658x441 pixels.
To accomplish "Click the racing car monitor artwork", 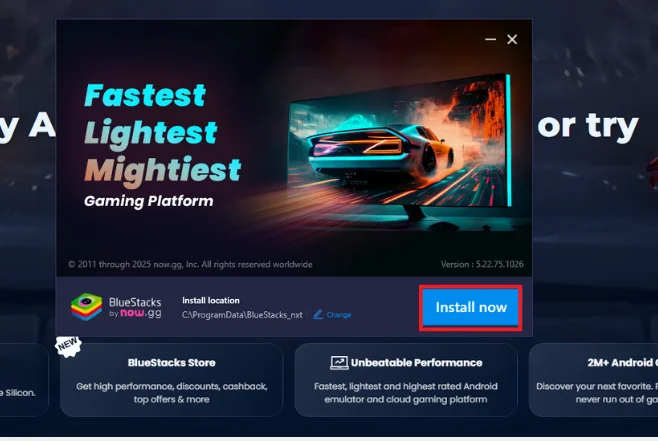I will (400, 146).
